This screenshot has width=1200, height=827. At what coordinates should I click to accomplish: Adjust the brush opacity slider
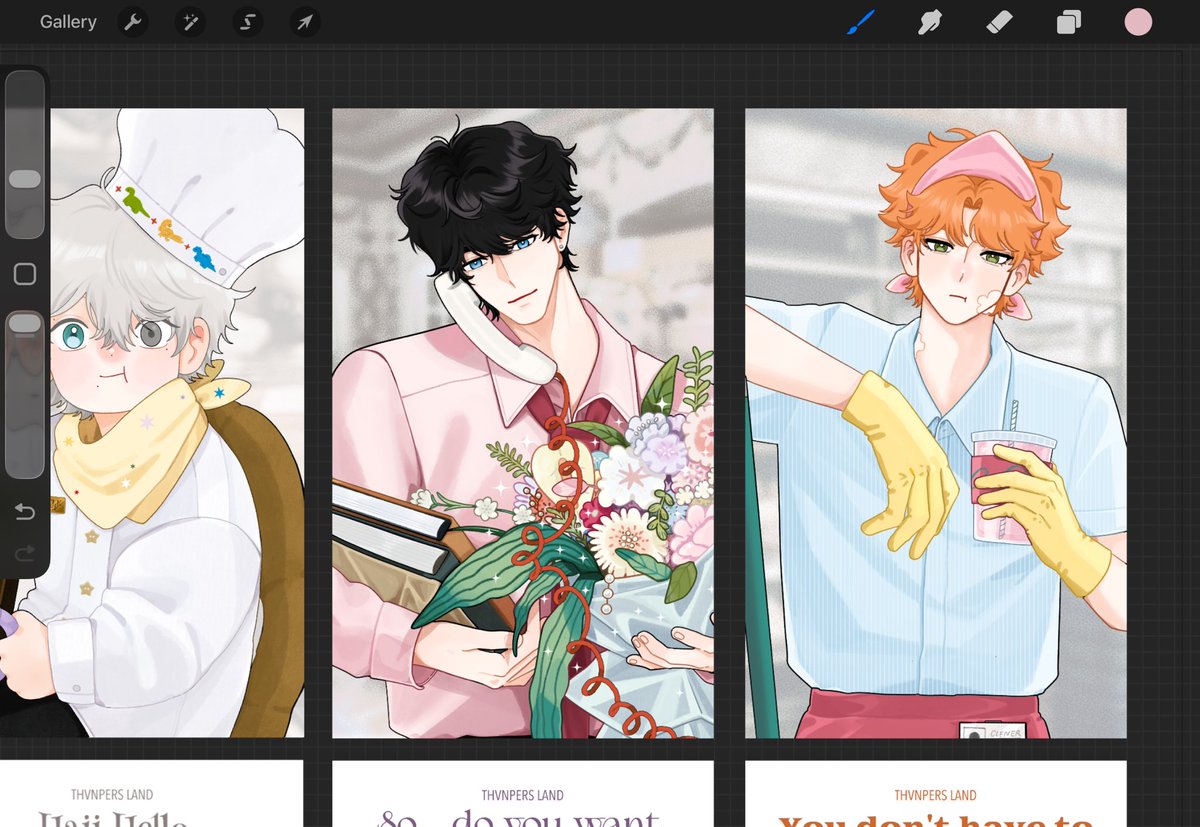click(25, 394)
